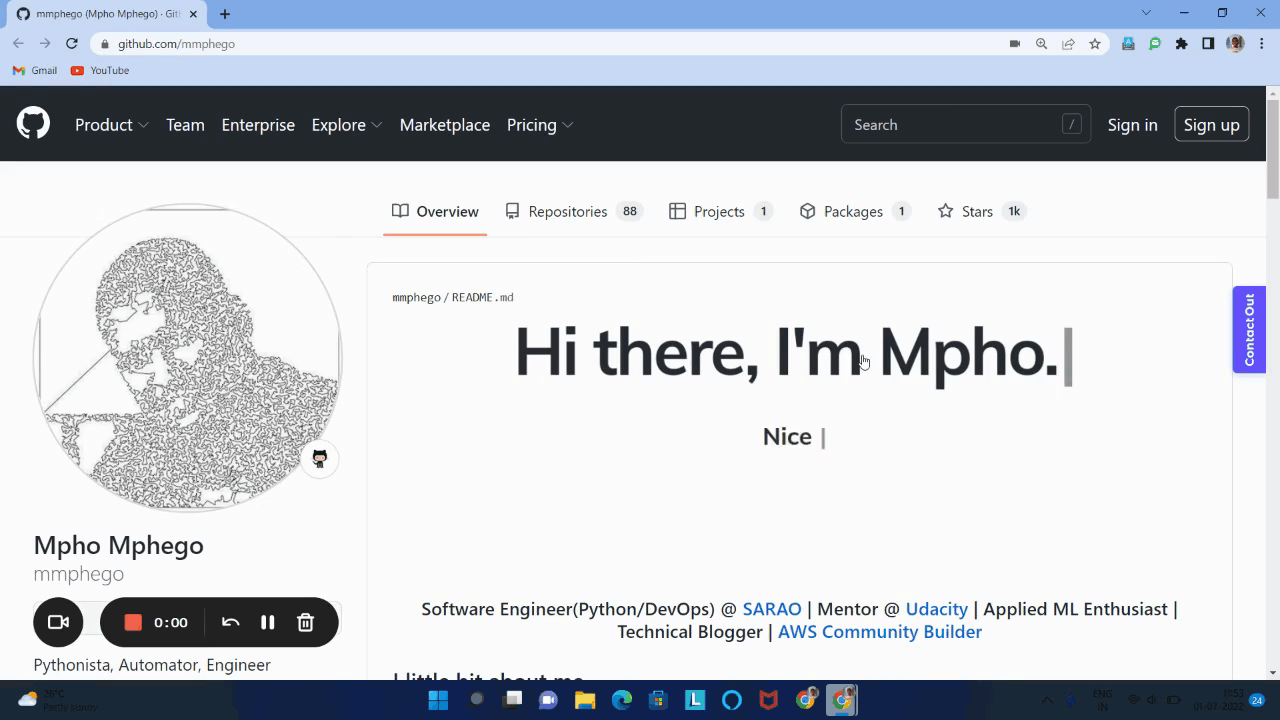Open the Gmail bookmark
1280x720 pixels.
[x=35, y=71]
